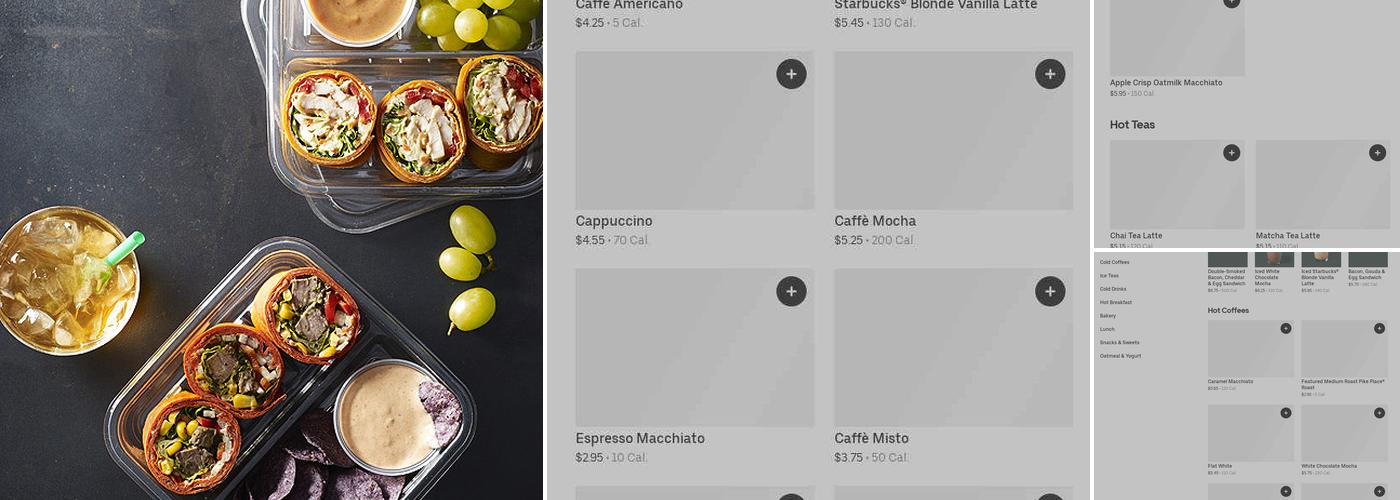1400x500 pixels.
Task: Open Oatmeal & Yogurt category
Action: tap(1120, 356)
